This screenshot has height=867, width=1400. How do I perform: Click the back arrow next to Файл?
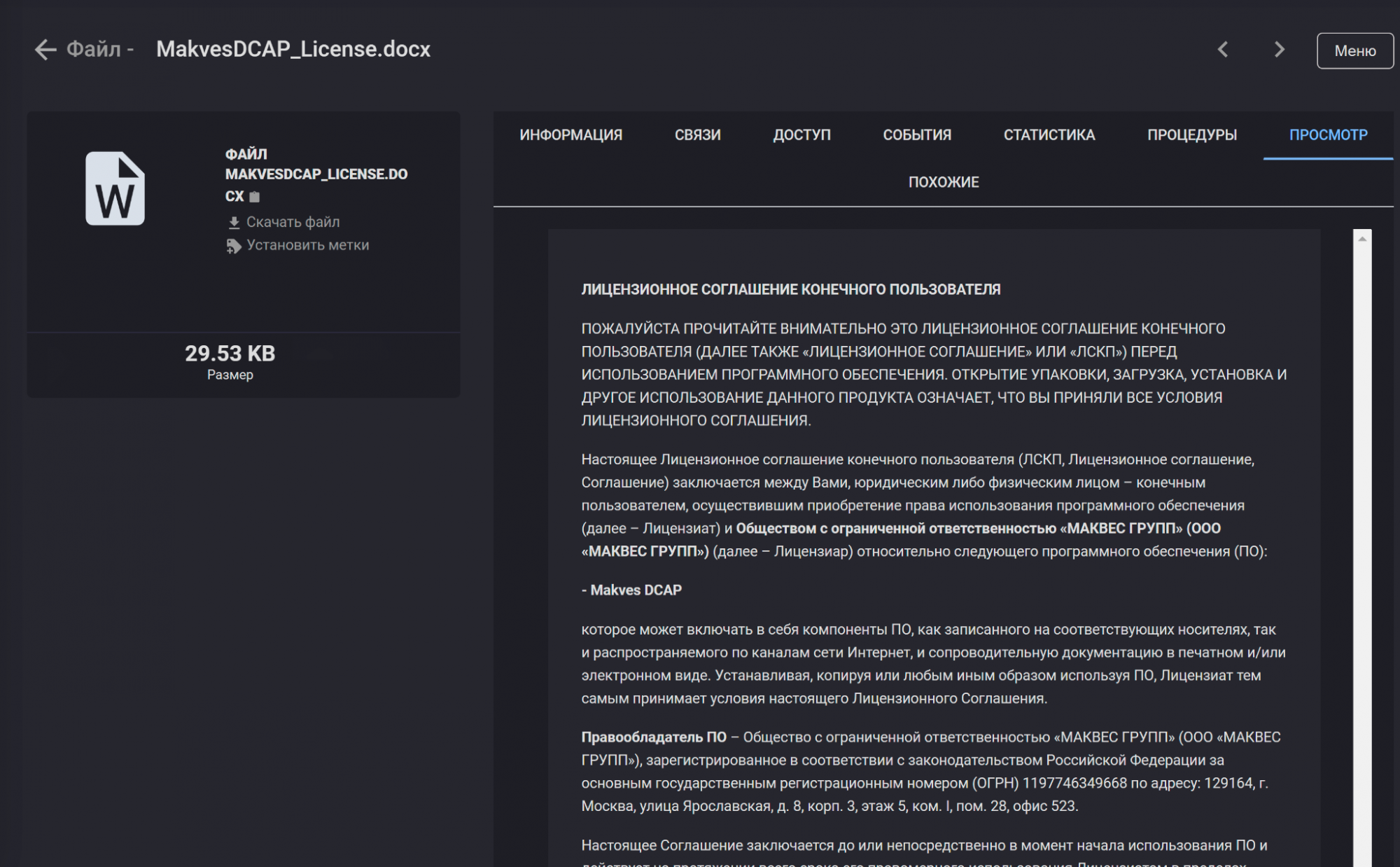(x=45, y=50)
